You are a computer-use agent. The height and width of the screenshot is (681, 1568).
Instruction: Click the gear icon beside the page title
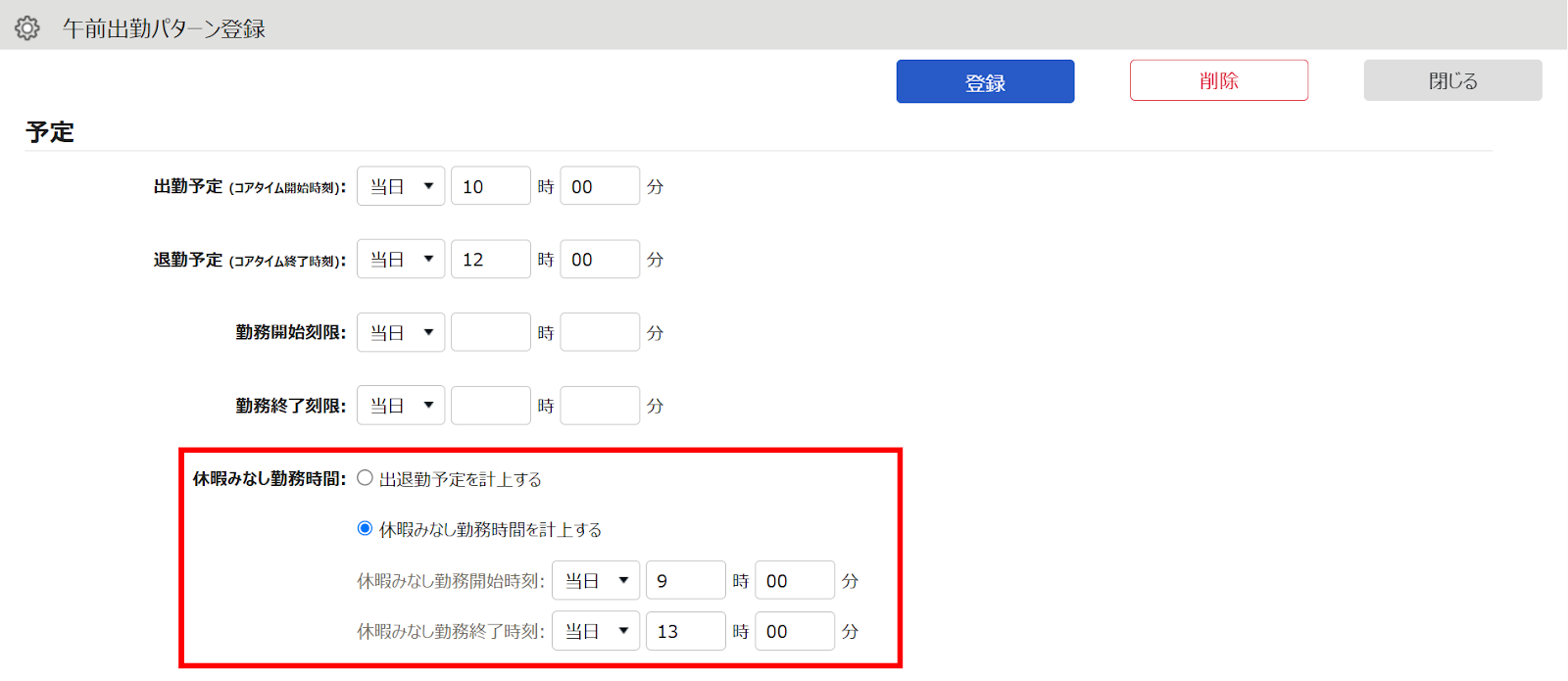point(27,28)
